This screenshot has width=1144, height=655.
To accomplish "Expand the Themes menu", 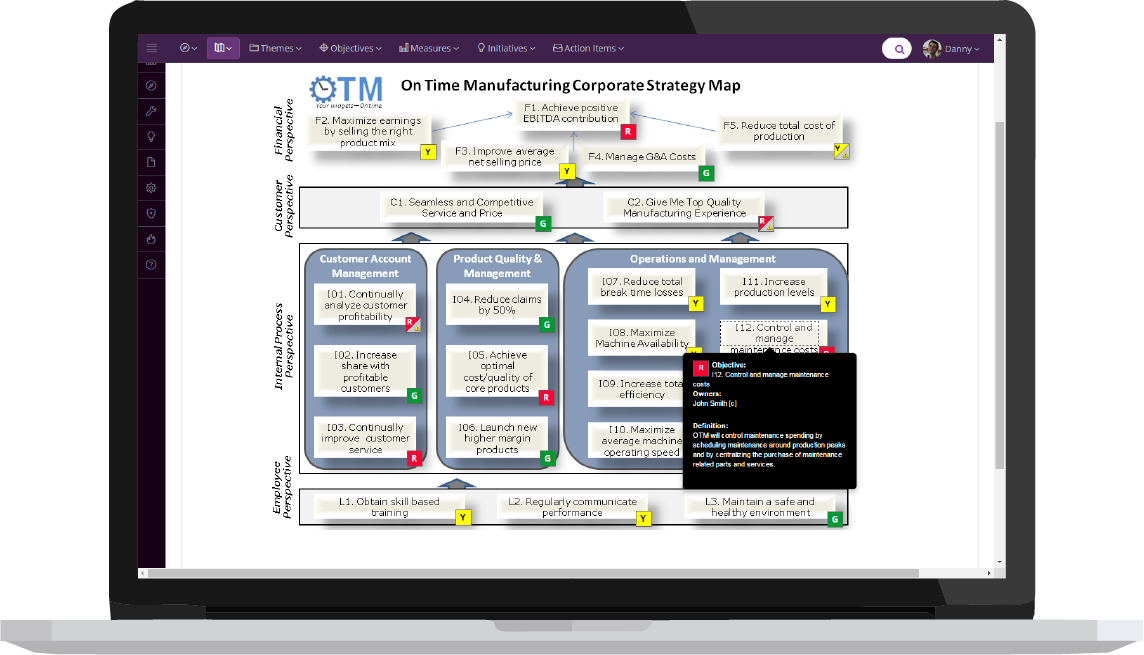I will [x=275, y=48].
